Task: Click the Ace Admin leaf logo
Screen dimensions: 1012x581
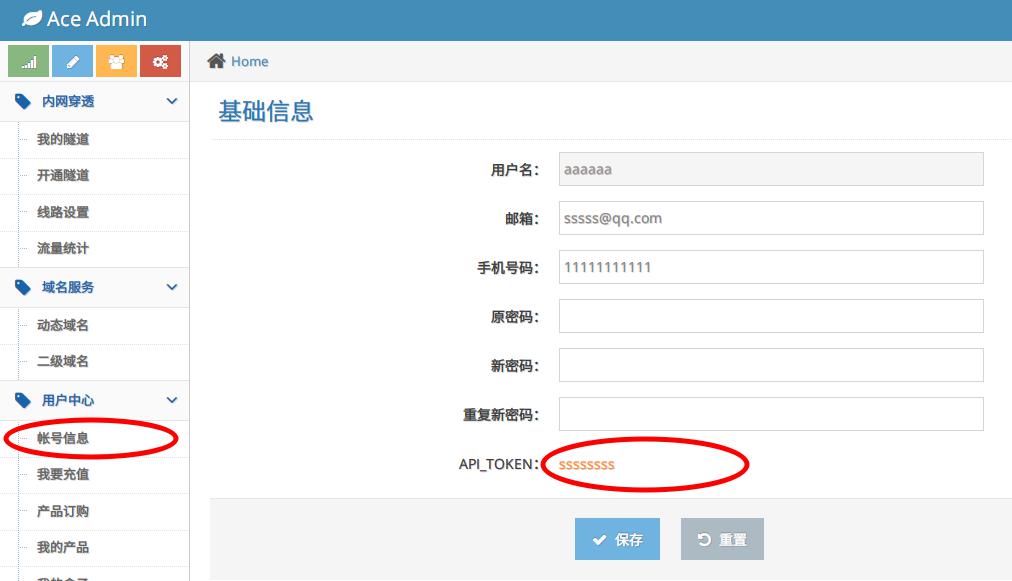Action: 32,19
